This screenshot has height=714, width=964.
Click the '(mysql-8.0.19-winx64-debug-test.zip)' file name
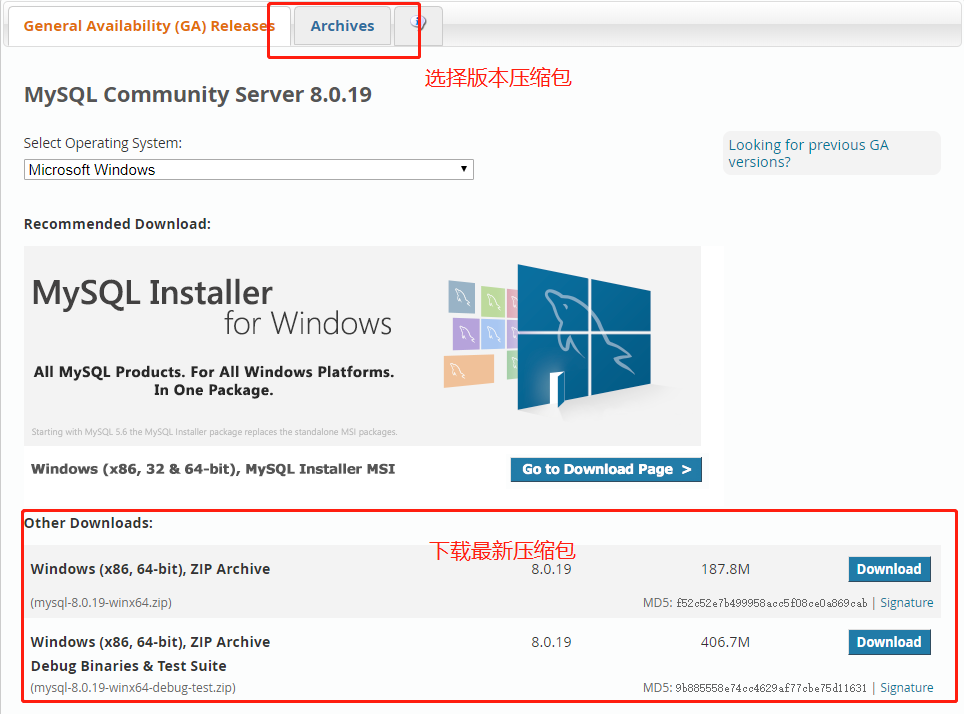pos(133,688)
